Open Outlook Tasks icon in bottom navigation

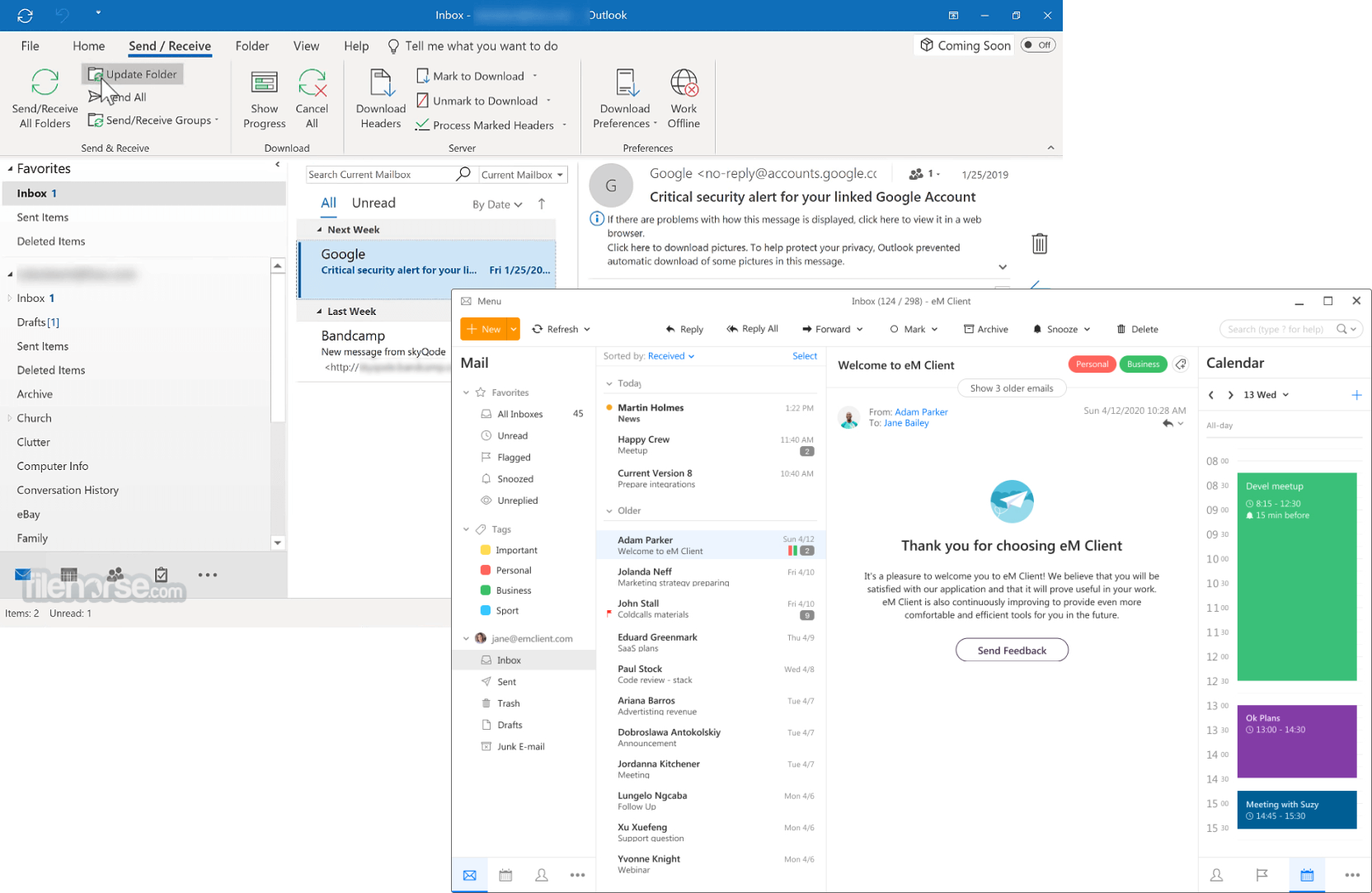coord(162,574)
